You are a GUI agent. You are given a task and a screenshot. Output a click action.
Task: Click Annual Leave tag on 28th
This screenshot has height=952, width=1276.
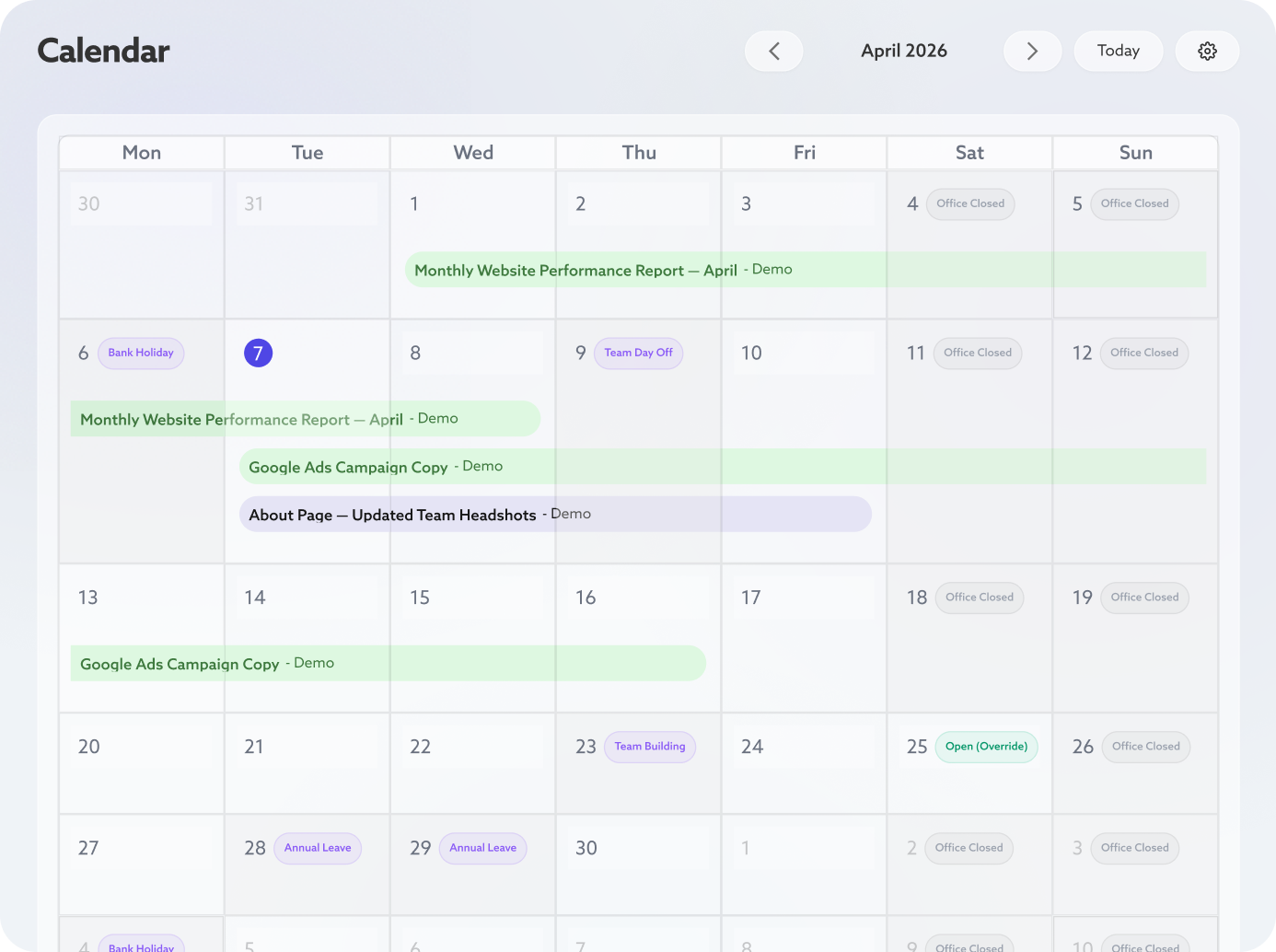point(318,848)
